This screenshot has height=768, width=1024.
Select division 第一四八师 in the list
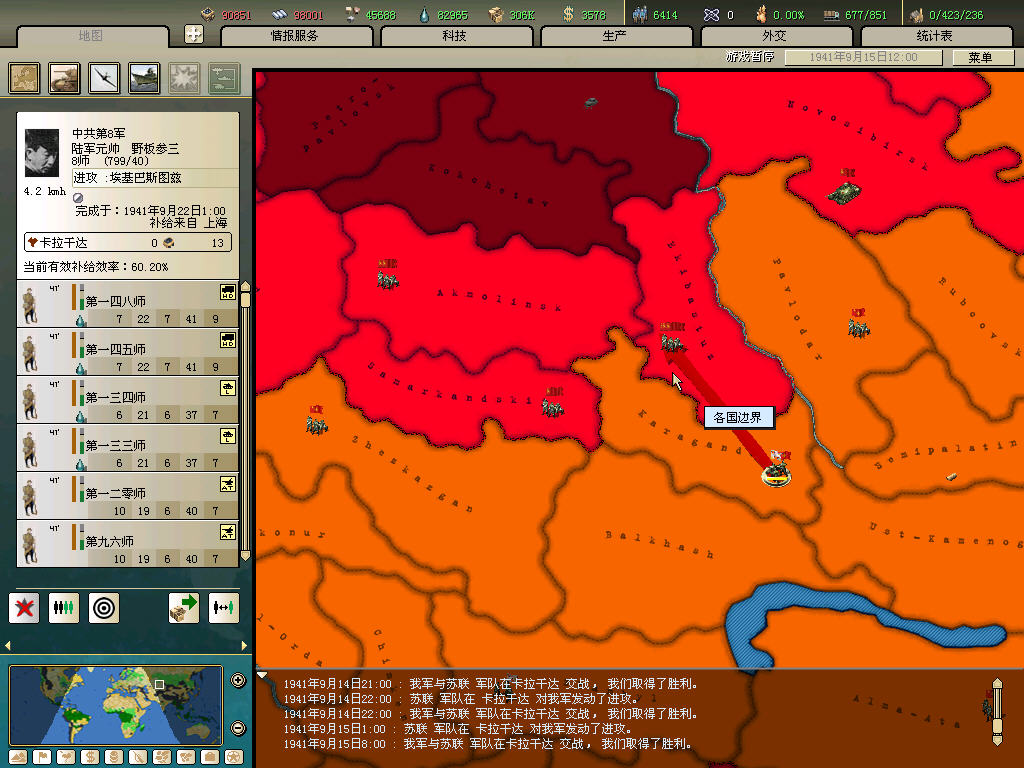(x=127, y=304)
